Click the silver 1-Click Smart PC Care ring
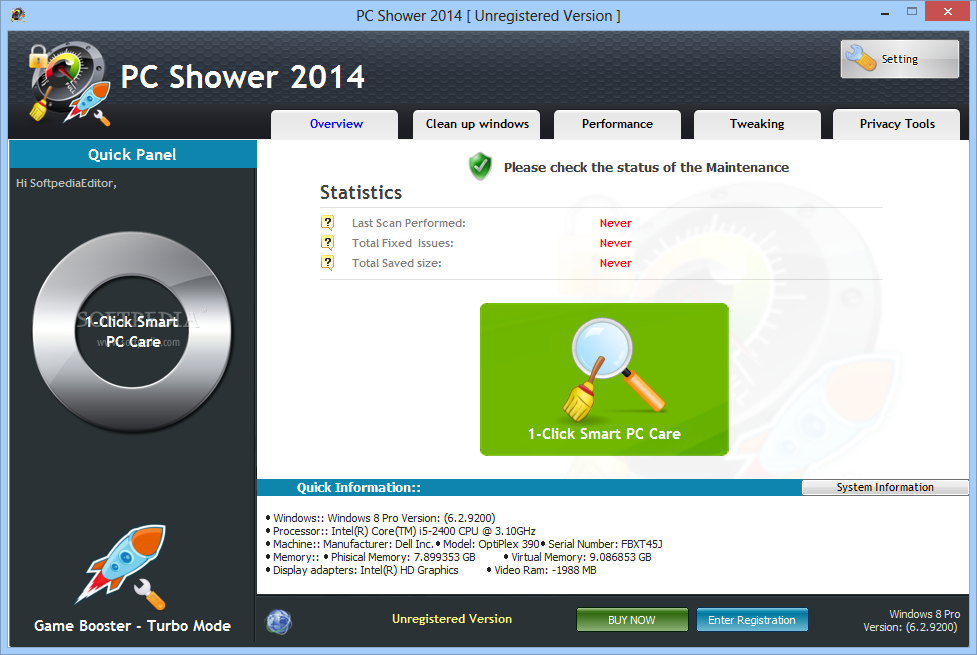 [x=132, y=332]
